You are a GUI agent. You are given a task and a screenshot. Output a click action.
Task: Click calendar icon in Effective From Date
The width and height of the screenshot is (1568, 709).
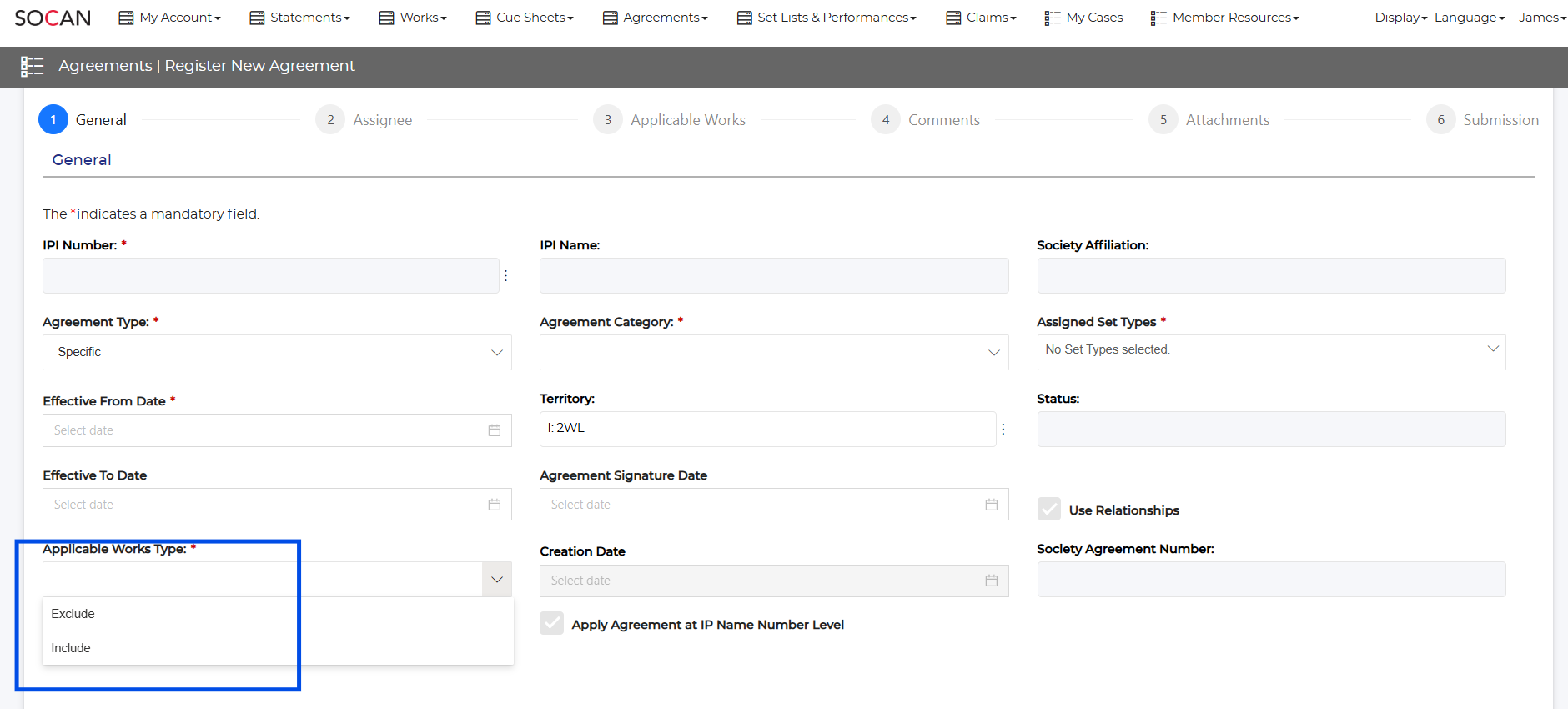click(x=495, y=430)
